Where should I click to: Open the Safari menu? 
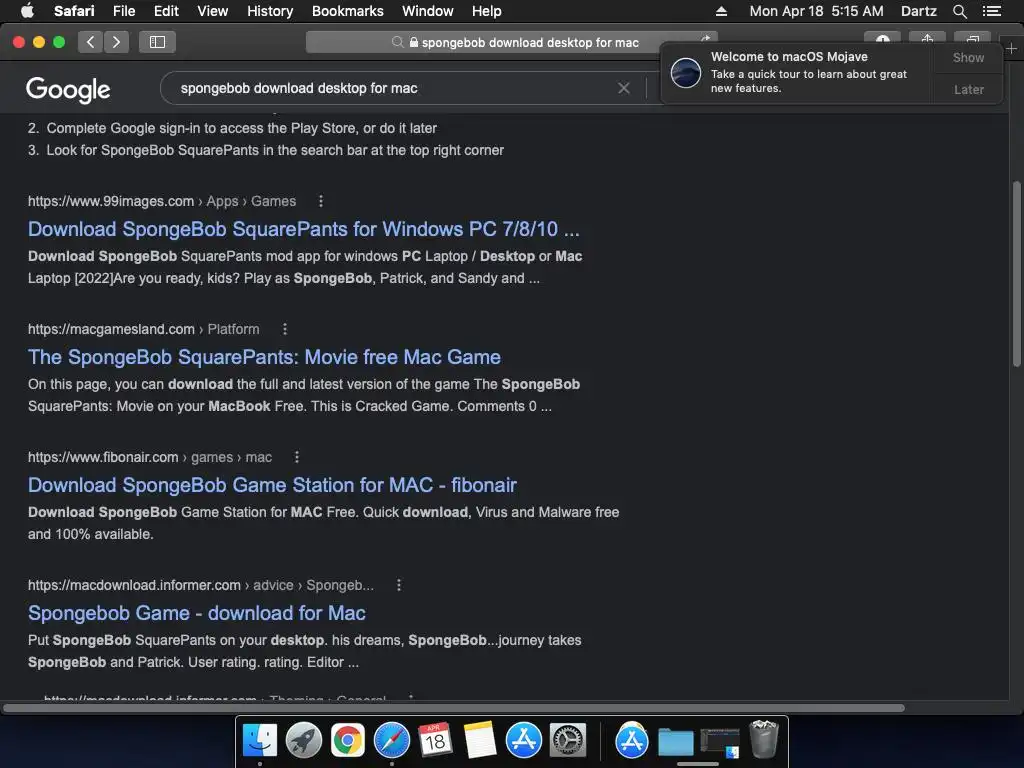click(74, 11)
